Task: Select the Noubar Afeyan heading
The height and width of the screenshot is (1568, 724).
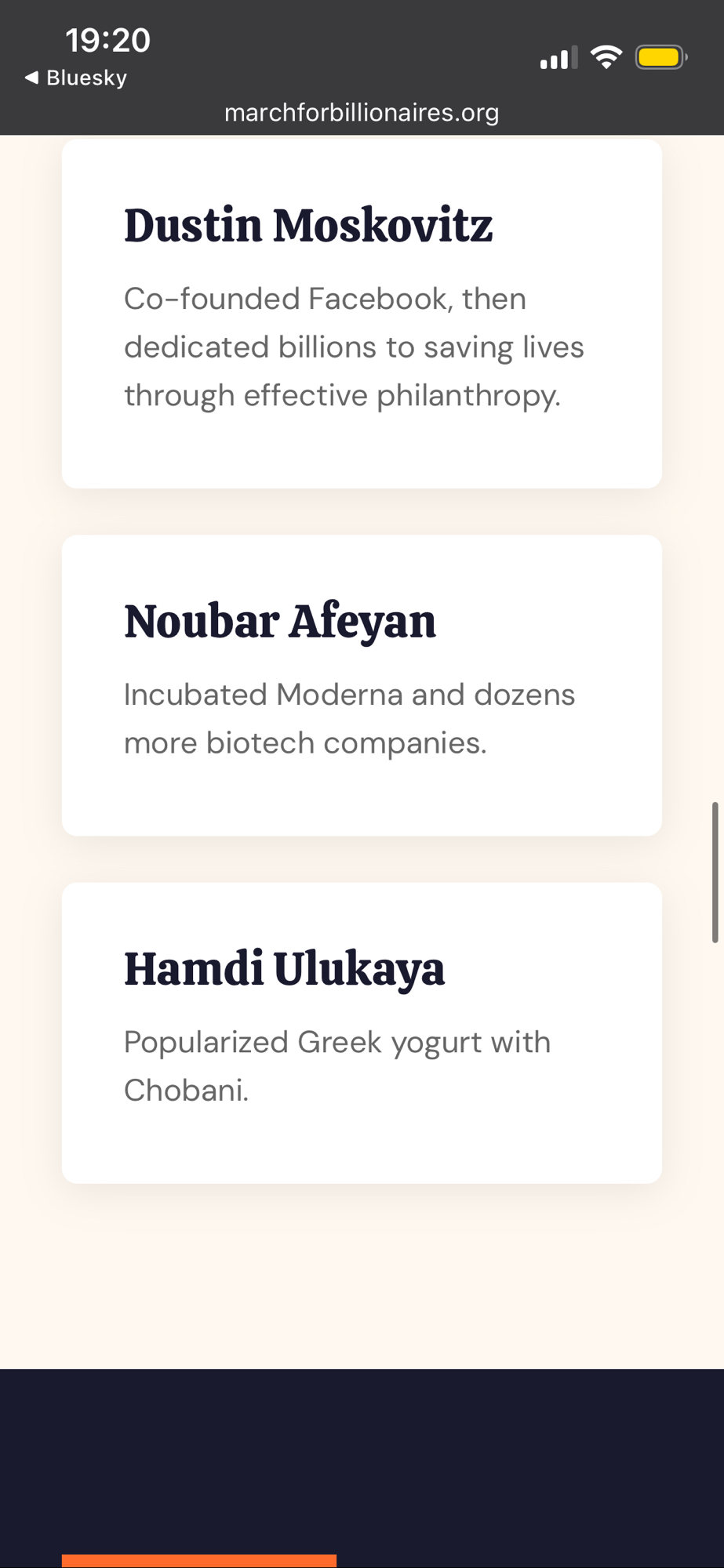Action: click(x=280, y=622)
